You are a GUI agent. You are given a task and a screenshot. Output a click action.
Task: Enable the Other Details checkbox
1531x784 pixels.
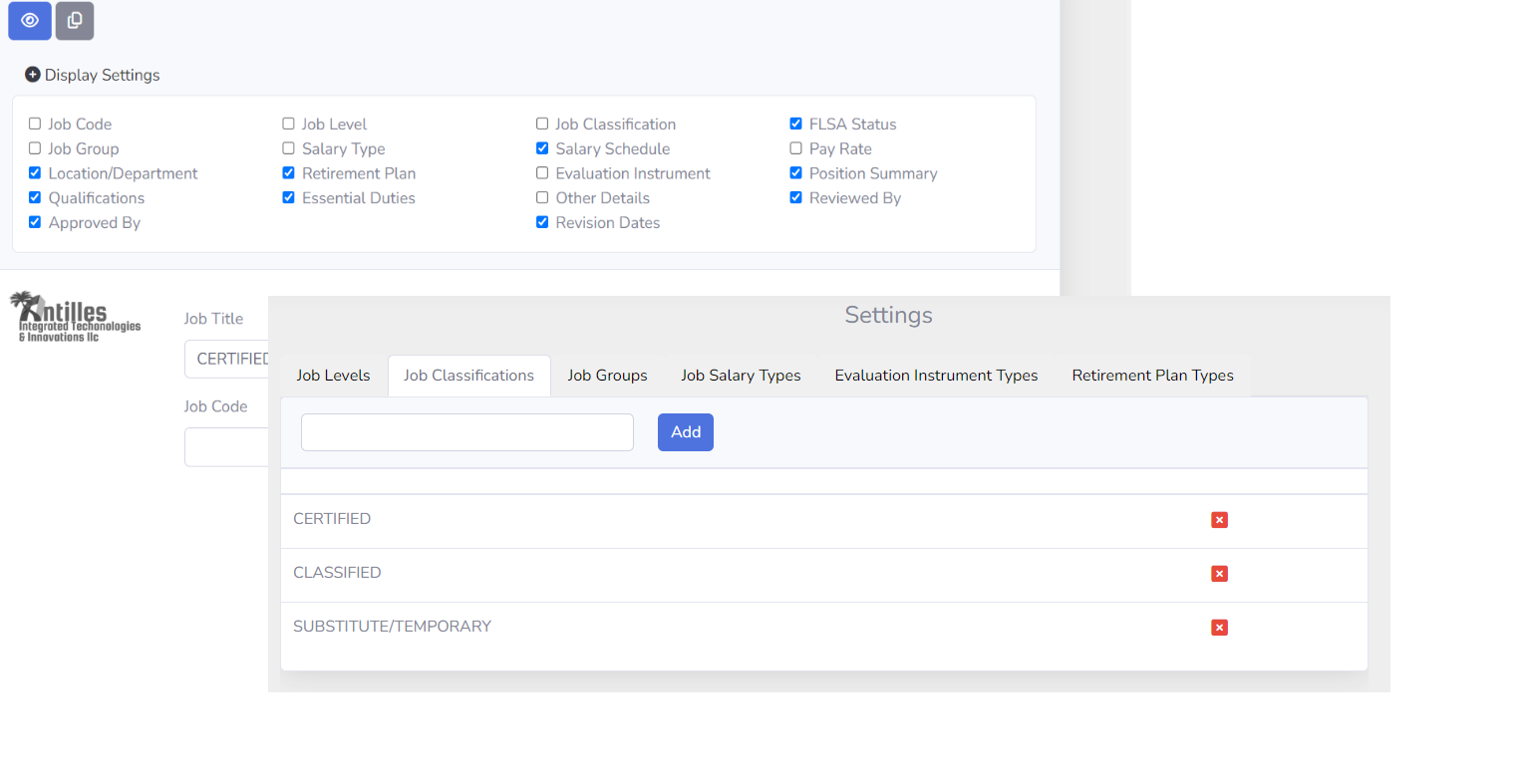[542, 197]
